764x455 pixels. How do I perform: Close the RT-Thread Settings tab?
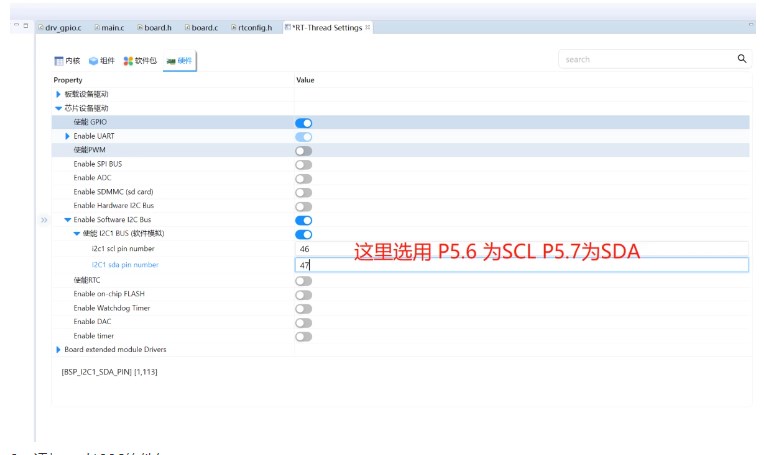[x=367, y=27]
